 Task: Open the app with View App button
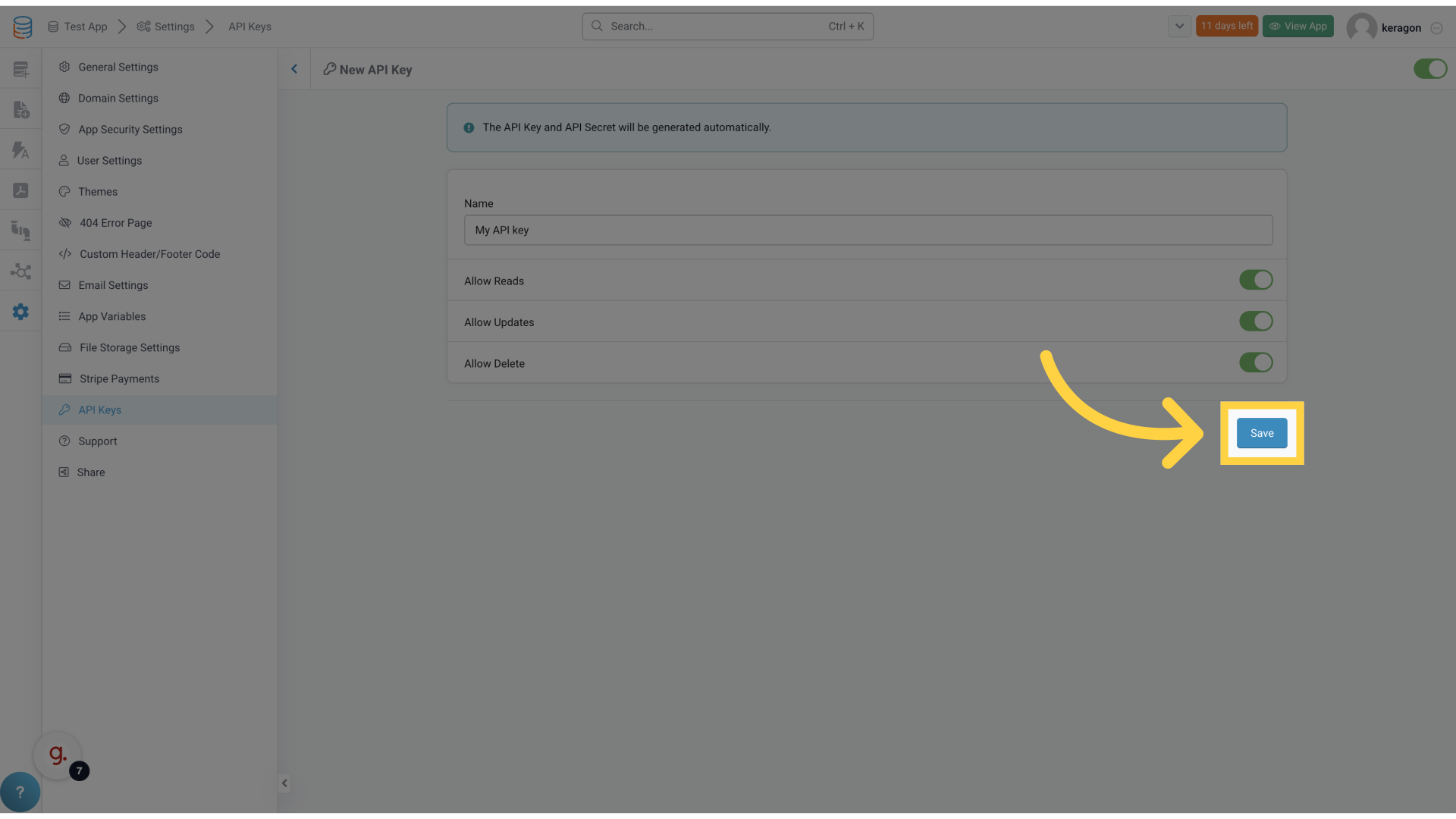(x=1298, y=26)
